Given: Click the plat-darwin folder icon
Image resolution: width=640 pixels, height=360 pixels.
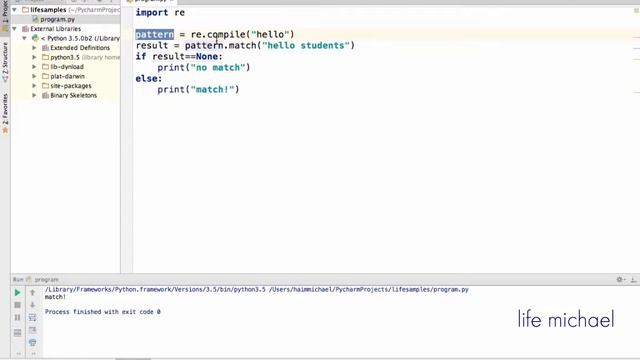Looking at the screenshot, I should click(45, 76).
